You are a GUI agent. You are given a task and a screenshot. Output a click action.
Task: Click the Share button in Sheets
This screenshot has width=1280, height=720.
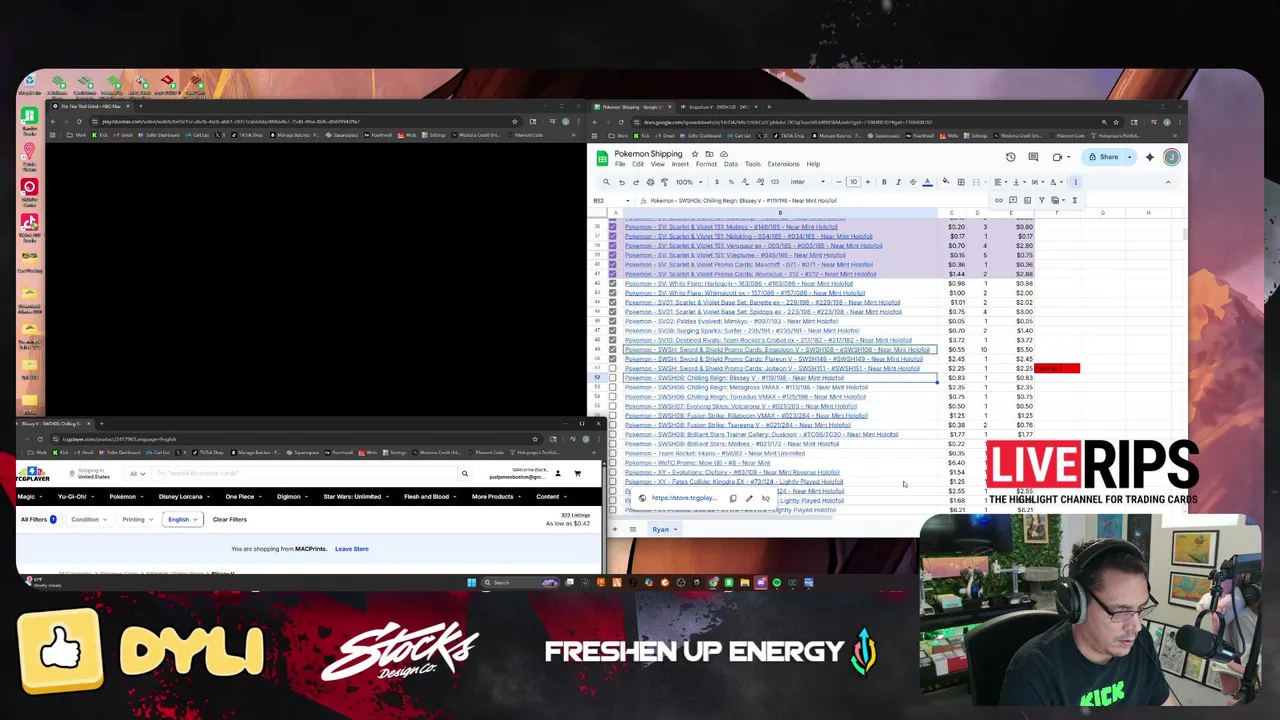coord(1103,157)
